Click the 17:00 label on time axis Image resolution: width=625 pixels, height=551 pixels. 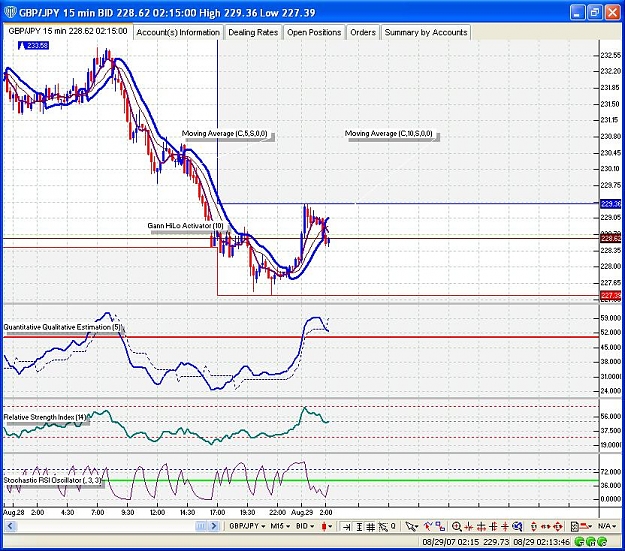click(217, 512)
